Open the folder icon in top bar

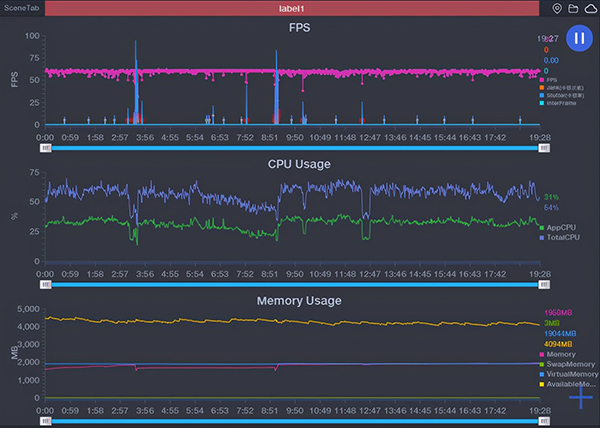(x=573, y=8)
